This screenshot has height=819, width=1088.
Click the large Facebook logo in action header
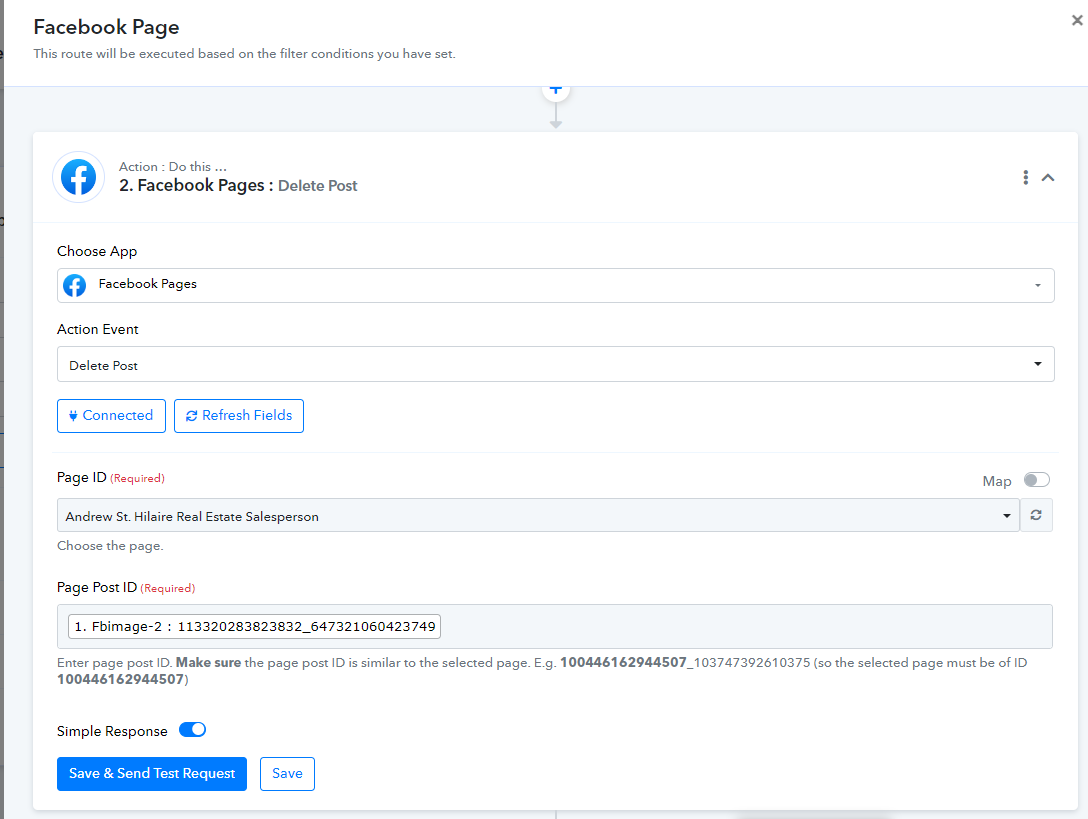(x=78, y=177)
